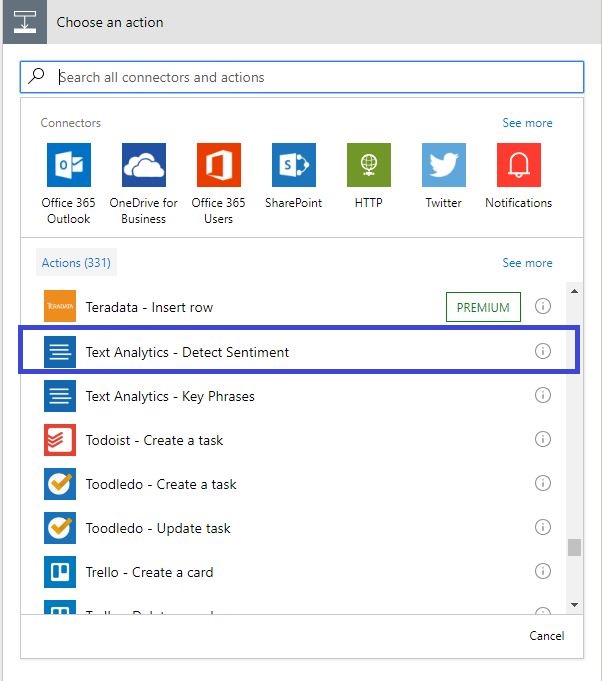This screenshot has height=681, width=602.
Task: Open info for Toodledo Update task
Action: coord(542,527)
